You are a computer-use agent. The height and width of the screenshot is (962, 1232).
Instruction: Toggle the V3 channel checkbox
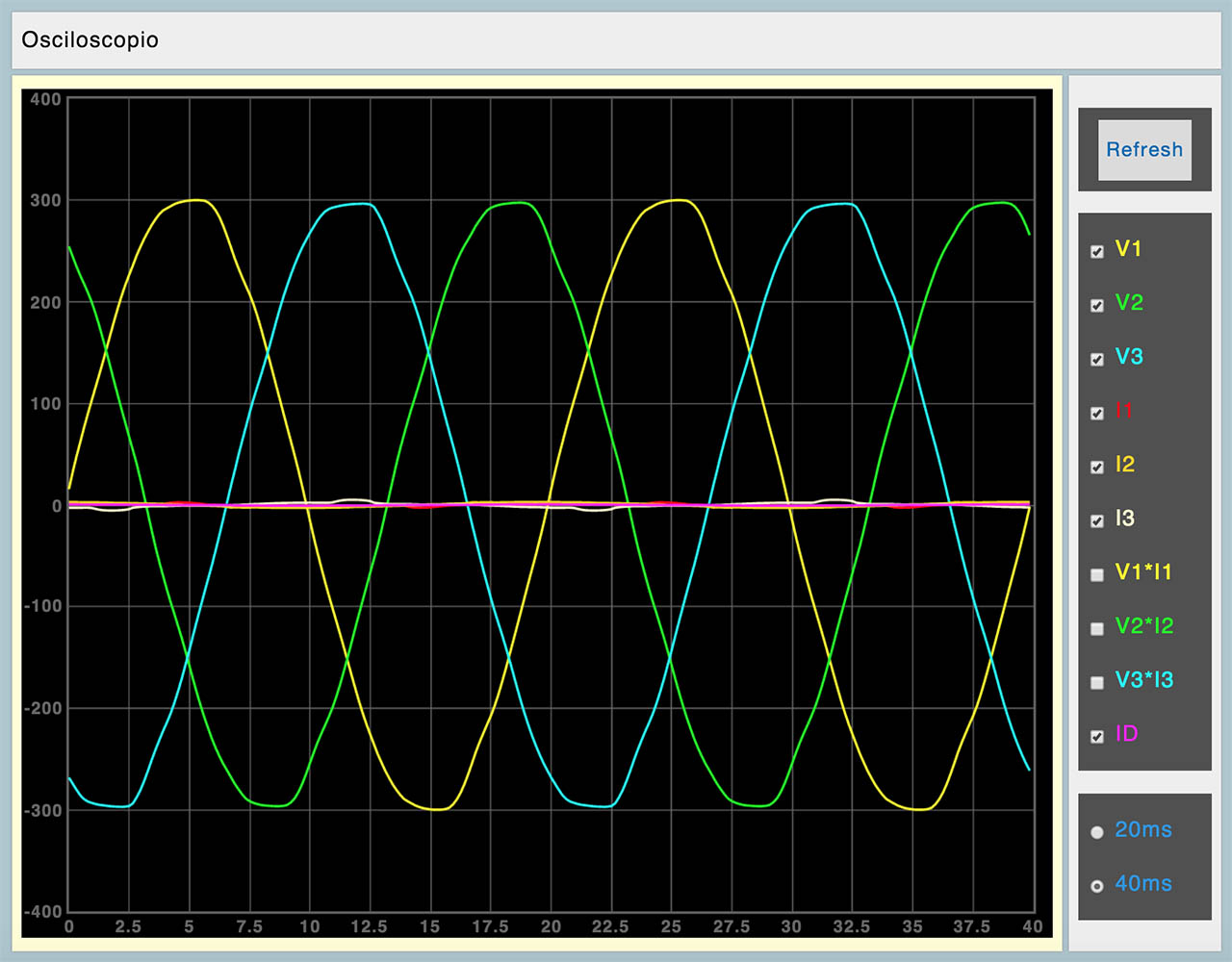(1097, 359)
